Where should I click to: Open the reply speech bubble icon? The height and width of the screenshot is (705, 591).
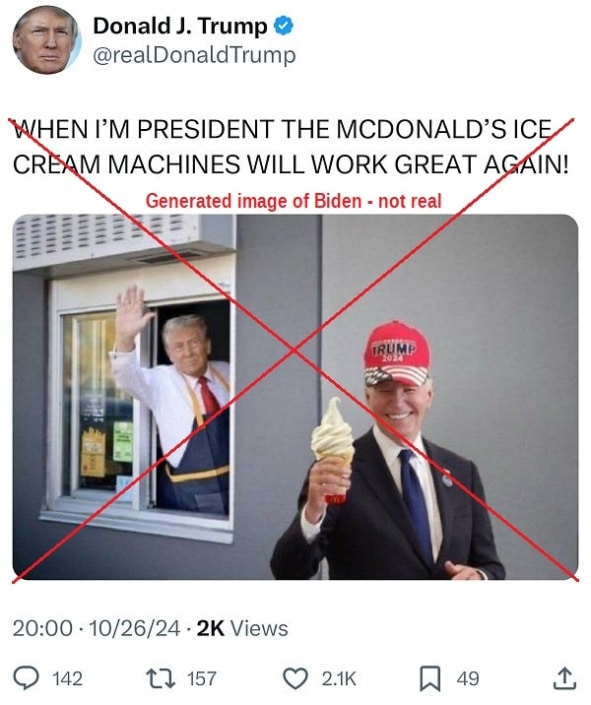(26, 678)
